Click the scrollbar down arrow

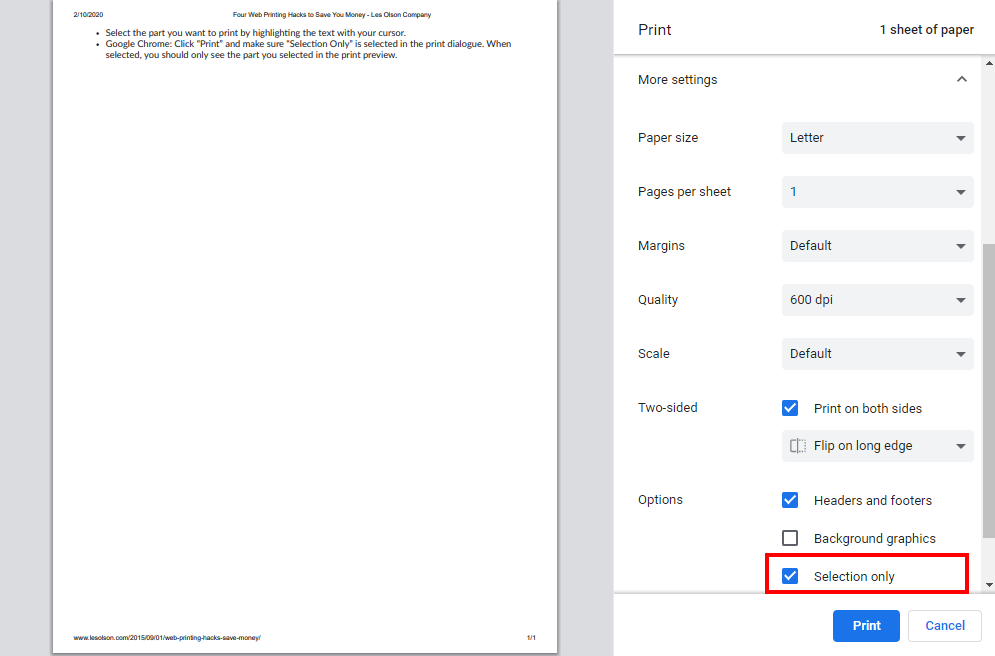click(x=989, y=585)
